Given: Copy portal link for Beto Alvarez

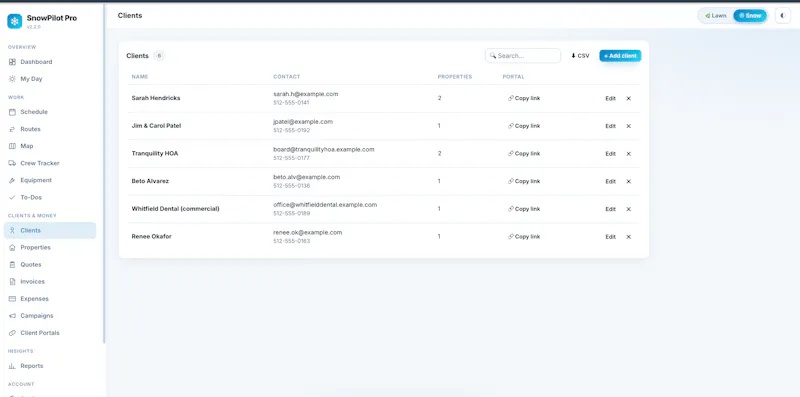Looking at the screenshot, I should [524, 181].
